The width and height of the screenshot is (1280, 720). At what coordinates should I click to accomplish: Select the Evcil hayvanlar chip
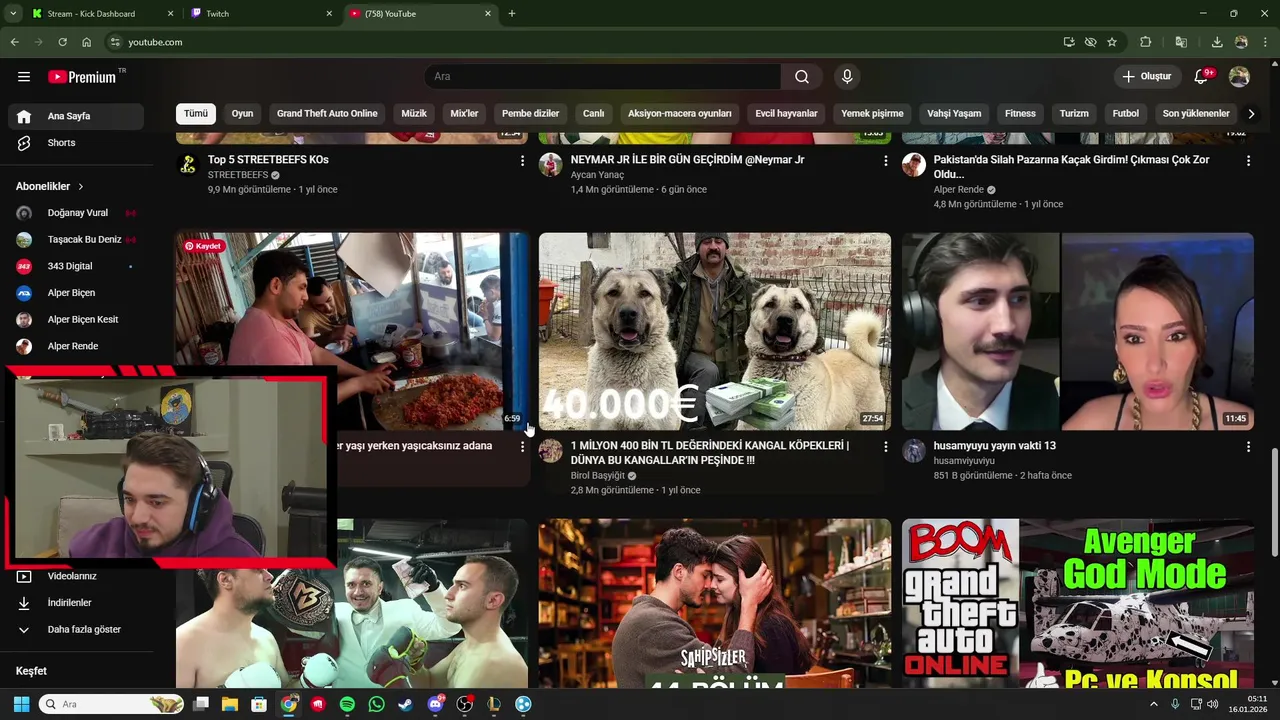787,114
